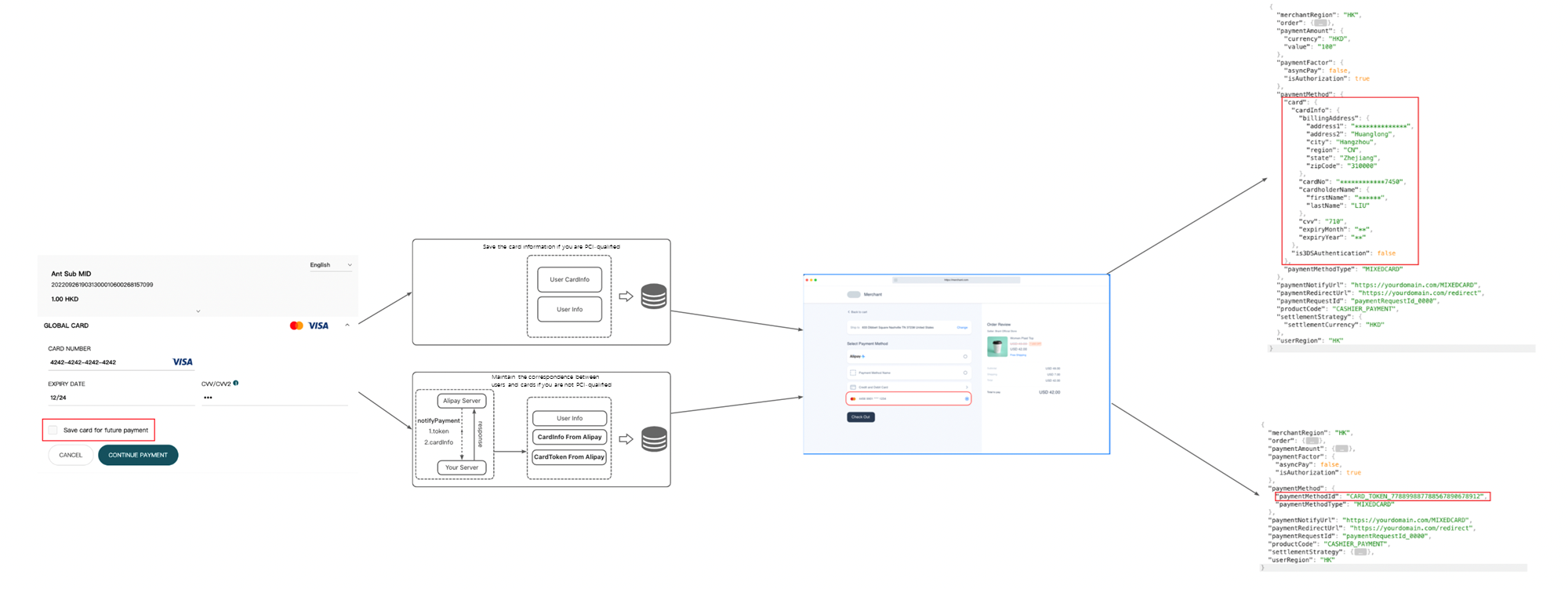Click the database icon in the non-PCI box
The image size is (1568, 589).
pos(654,439)
